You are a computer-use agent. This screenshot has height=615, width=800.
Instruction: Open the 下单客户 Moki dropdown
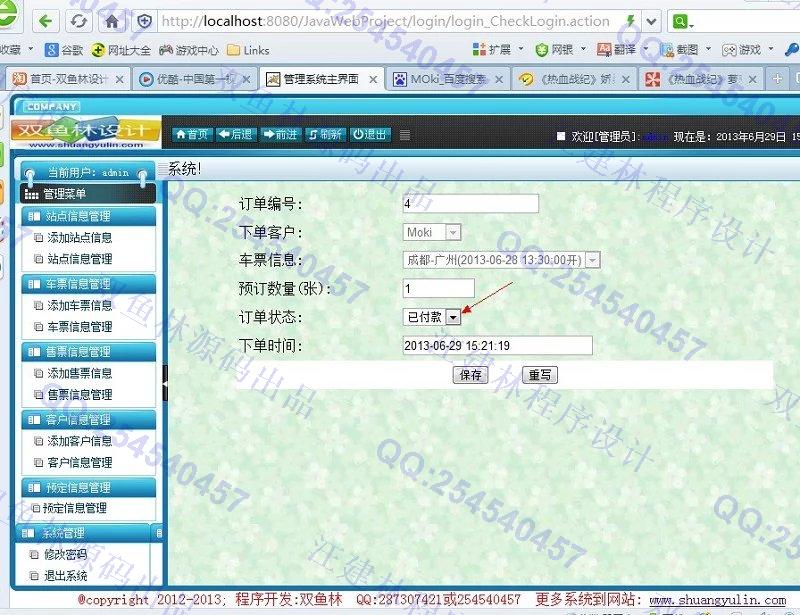[432, 232]
